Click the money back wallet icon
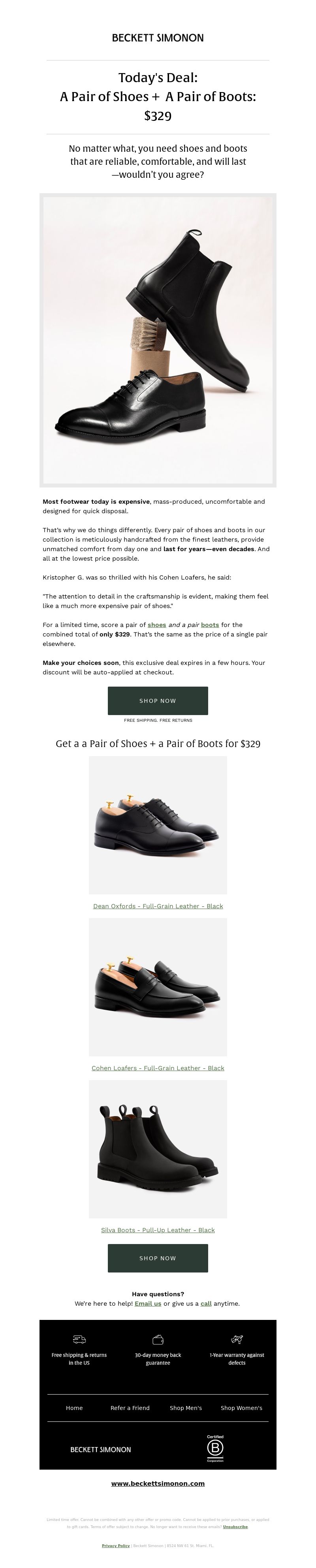This screenshot has height=1568, width=316. coord(158,1339)
